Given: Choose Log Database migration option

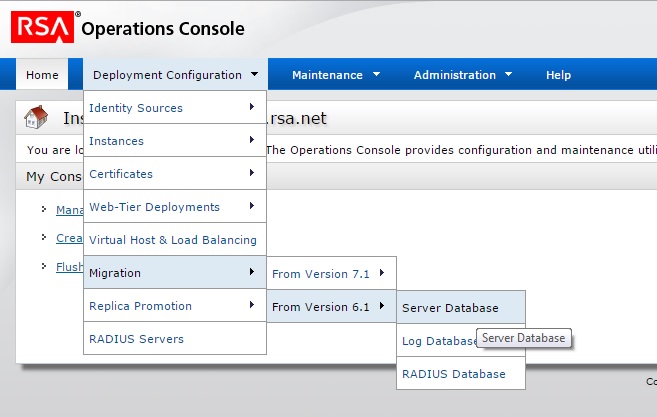Looking at the screenshot, I should [438, 341].
